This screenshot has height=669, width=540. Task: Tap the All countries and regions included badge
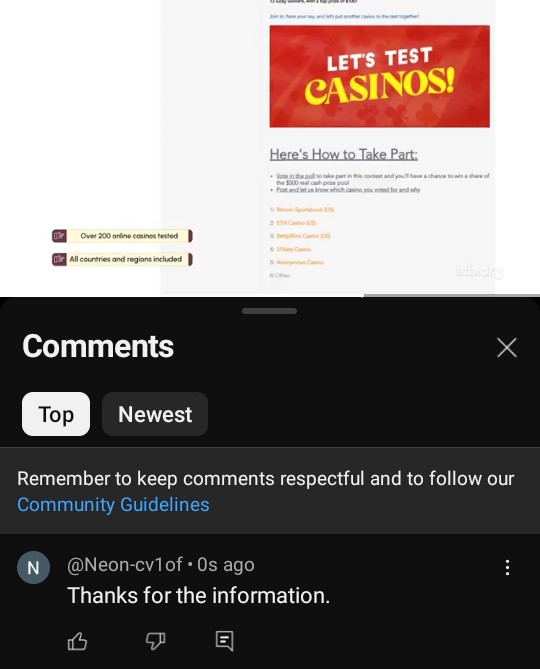tap(122, 259)
